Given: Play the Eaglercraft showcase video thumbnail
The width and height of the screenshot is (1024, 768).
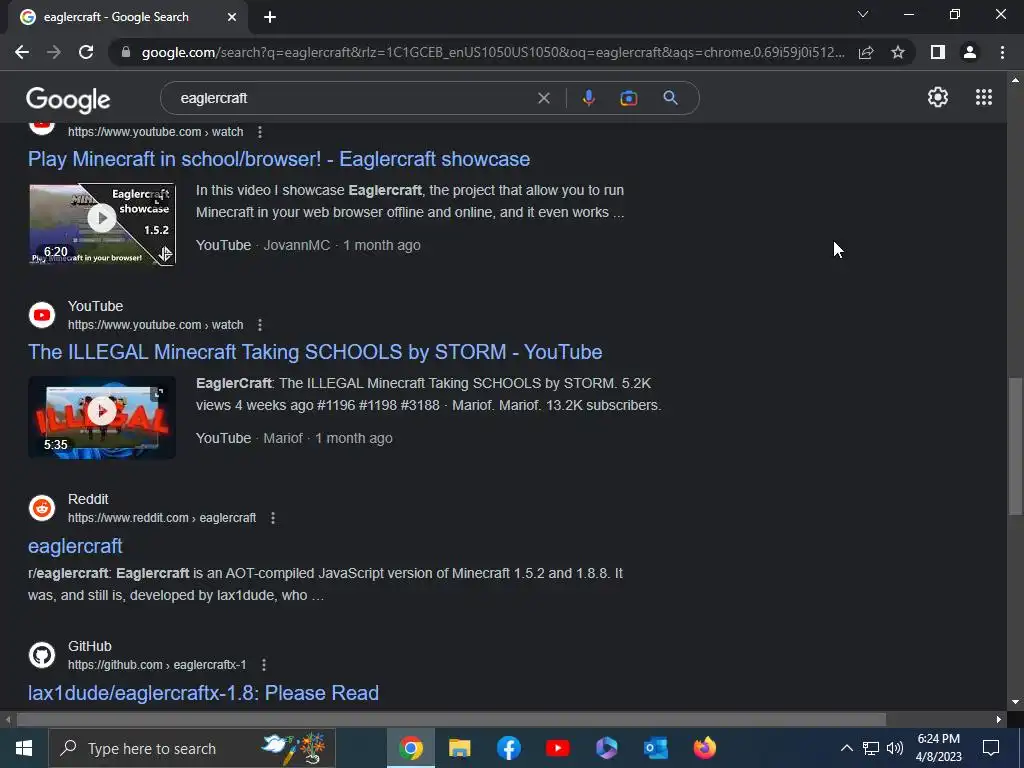Looking at the screenshot, I should pos(102,224).
